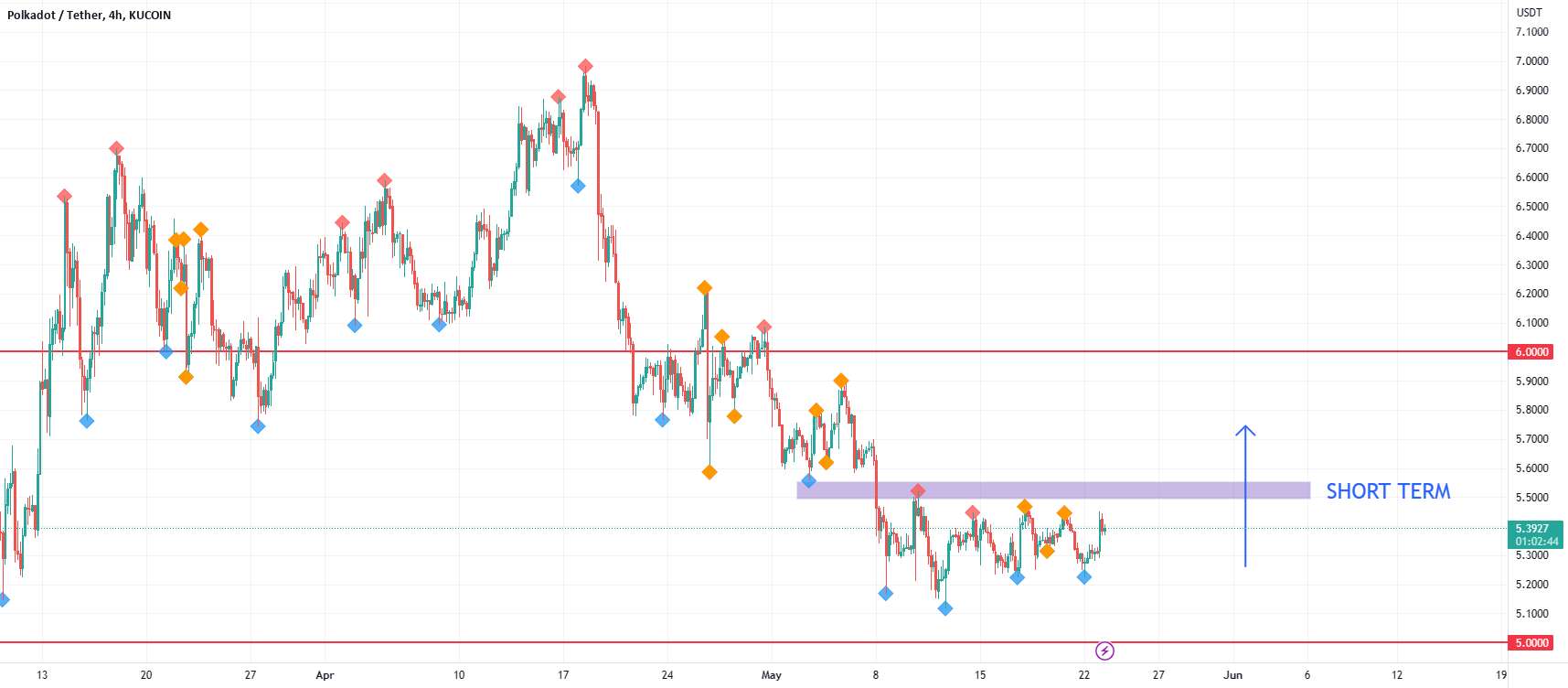Click the 6.3000 price axis label

pos(1531,265)
